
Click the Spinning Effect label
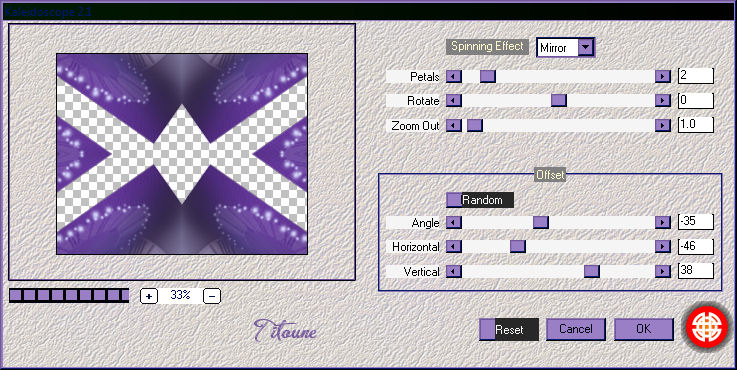pyautogui.click(x=487, y=46)
